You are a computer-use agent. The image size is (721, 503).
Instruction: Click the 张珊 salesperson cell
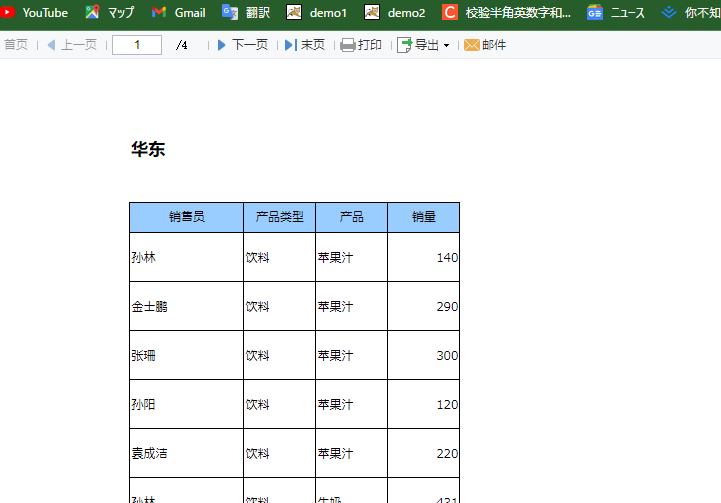click(x=186, y=355)
